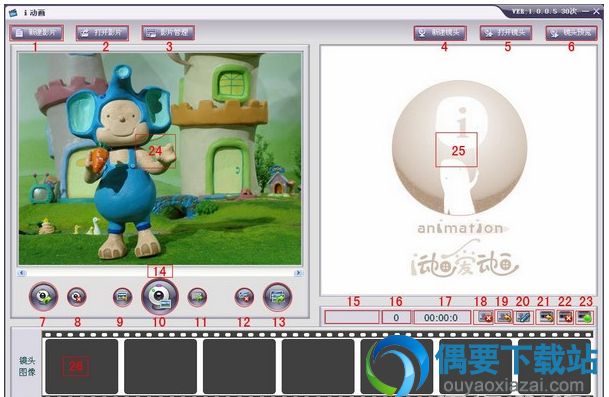Click the shot blue pencil edit icon
The height and width of the screenshot is (397, 609).
point(523,317)
